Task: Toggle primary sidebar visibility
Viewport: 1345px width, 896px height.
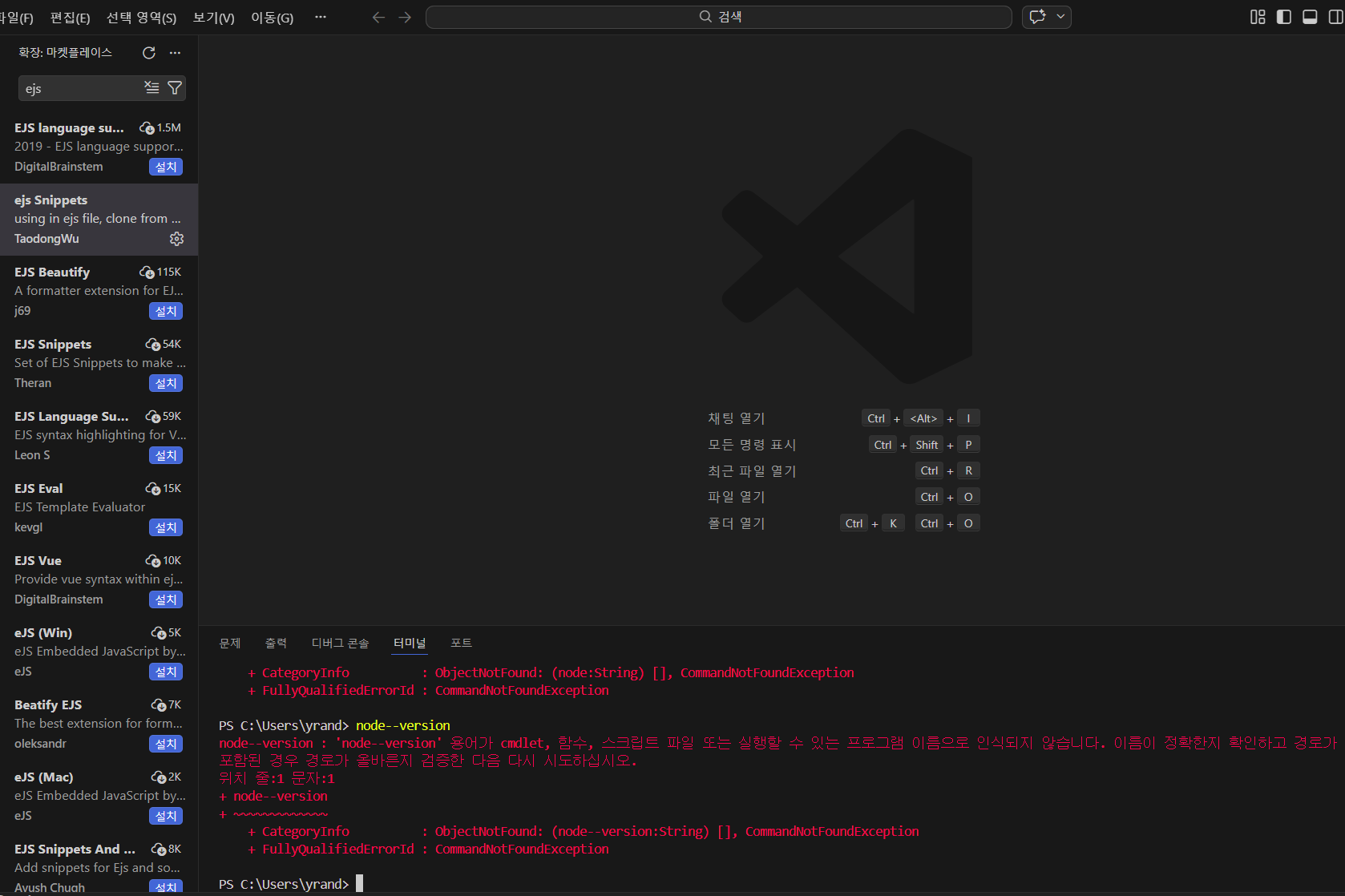Action: click(x=1283, y=17)
